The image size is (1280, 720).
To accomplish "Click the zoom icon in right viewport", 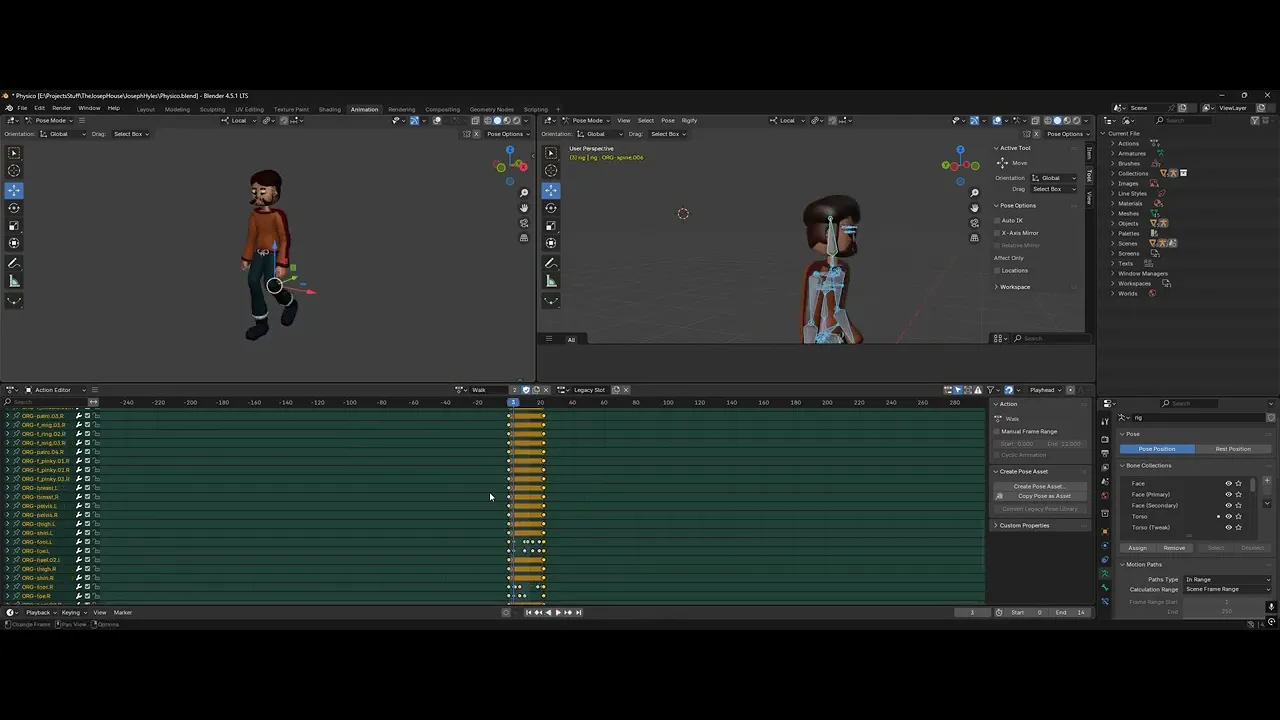I will tap(975, 193).
